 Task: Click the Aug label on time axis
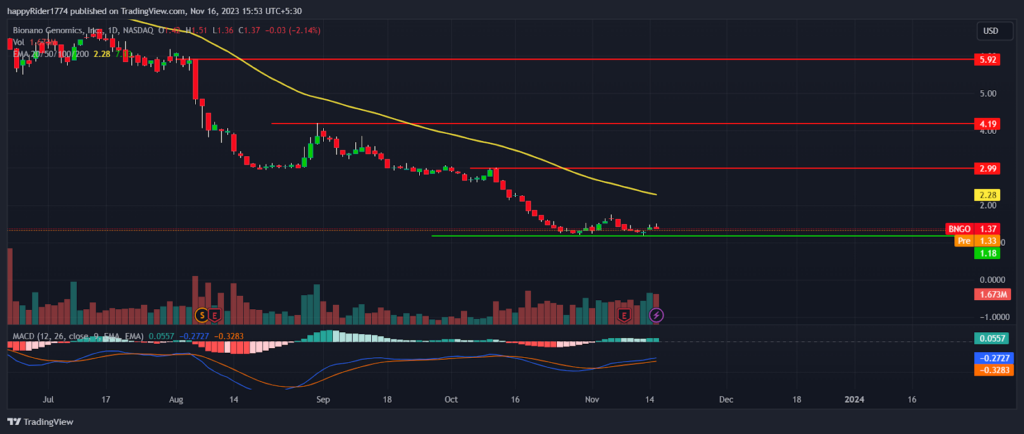[176, 399]
